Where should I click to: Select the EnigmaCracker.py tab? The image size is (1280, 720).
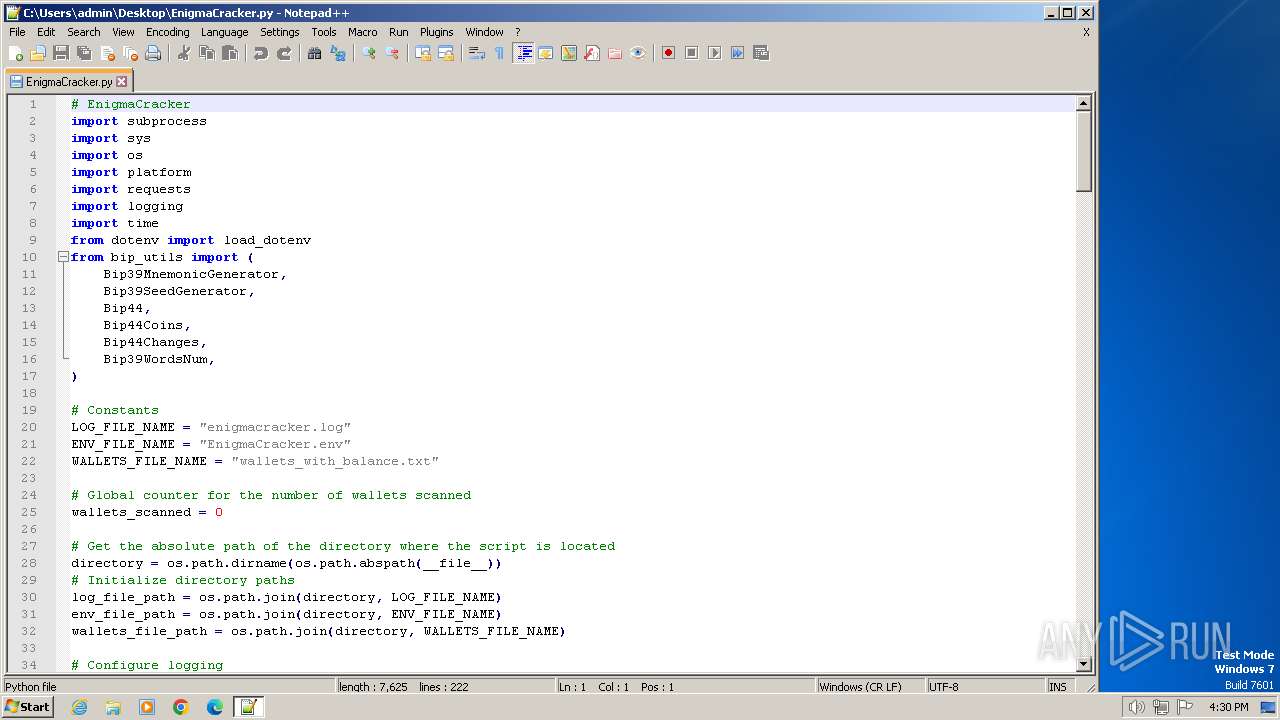tap(68, 82)
